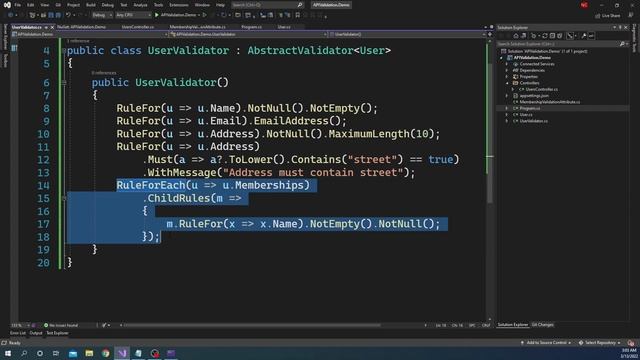Open the Any CPU platform dropdown

(133, 15)
